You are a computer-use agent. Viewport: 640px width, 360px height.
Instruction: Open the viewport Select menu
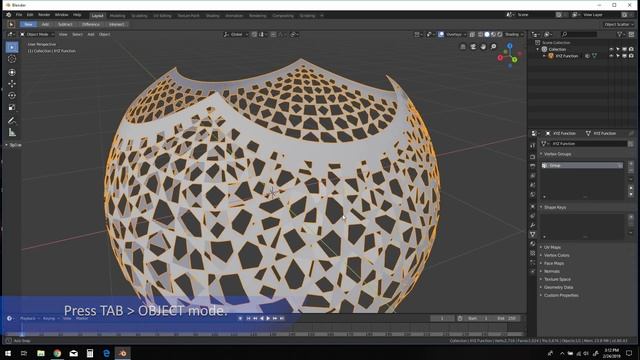77,34
